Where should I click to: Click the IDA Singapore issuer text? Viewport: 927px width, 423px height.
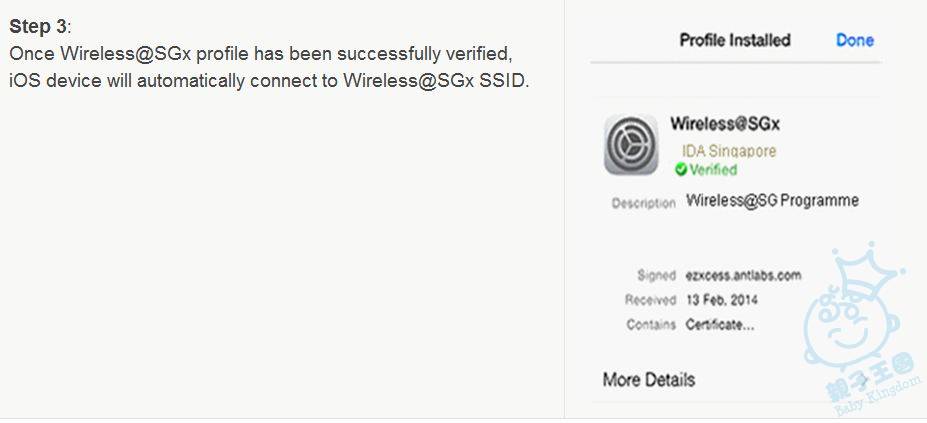[x=728, y=151]
